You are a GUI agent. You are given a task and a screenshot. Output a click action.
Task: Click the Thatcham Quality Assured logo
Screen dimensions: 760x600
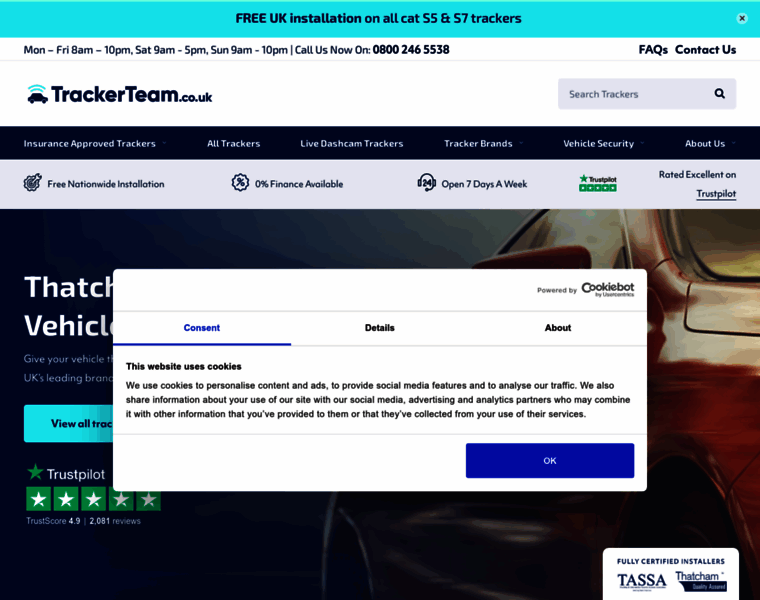pyautogui.click(x=701, y=581)
